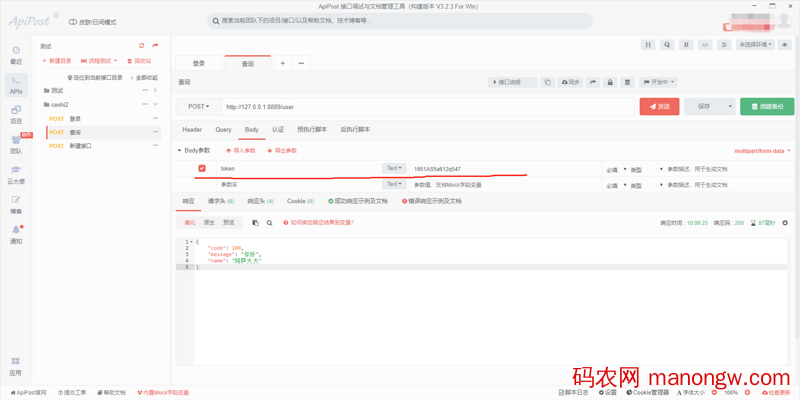Click the toolbar icon left of environment dropdown
This screenshot has height=400, width=800.
pos(723,44)
